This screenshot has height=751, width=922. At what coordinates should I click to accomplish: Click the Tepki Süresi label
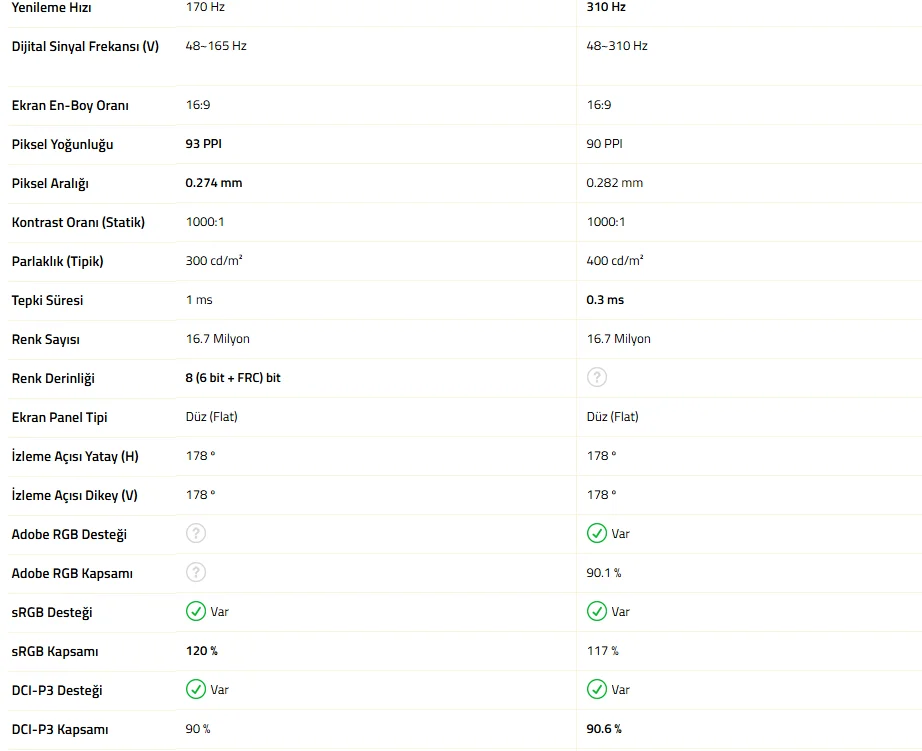(47, 300)
